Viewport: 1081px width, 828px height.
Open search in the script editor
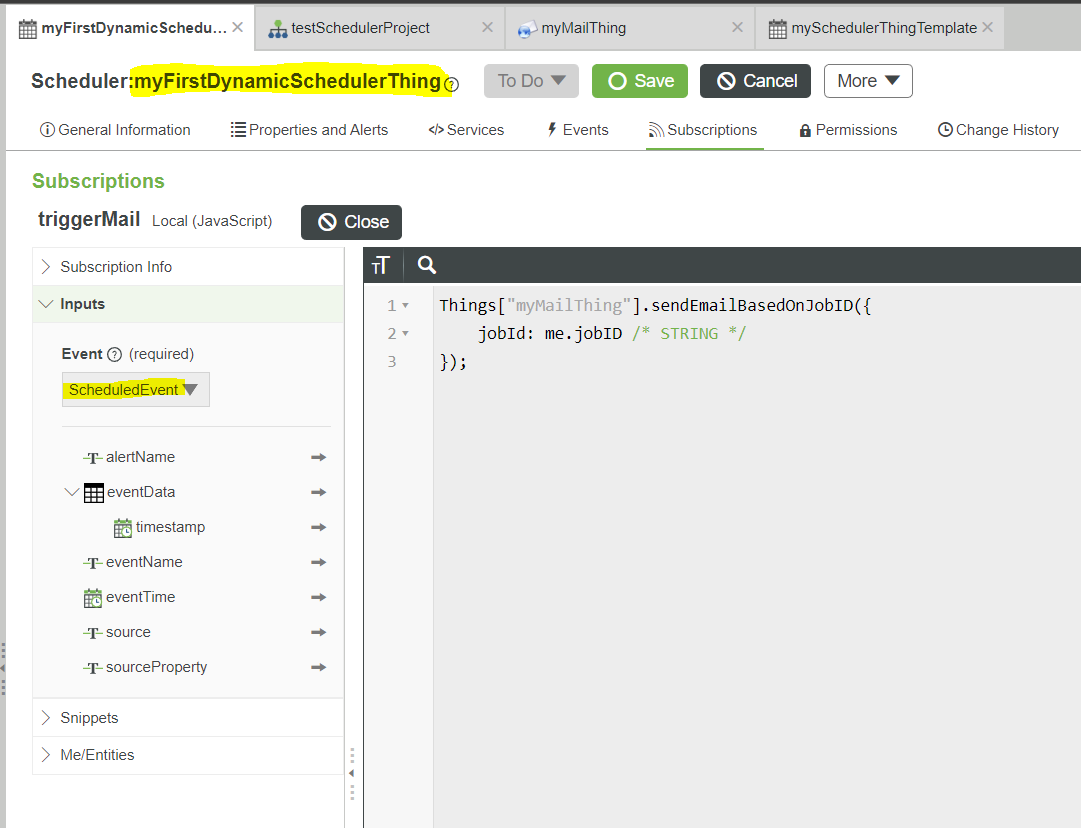tap(427, 265)
